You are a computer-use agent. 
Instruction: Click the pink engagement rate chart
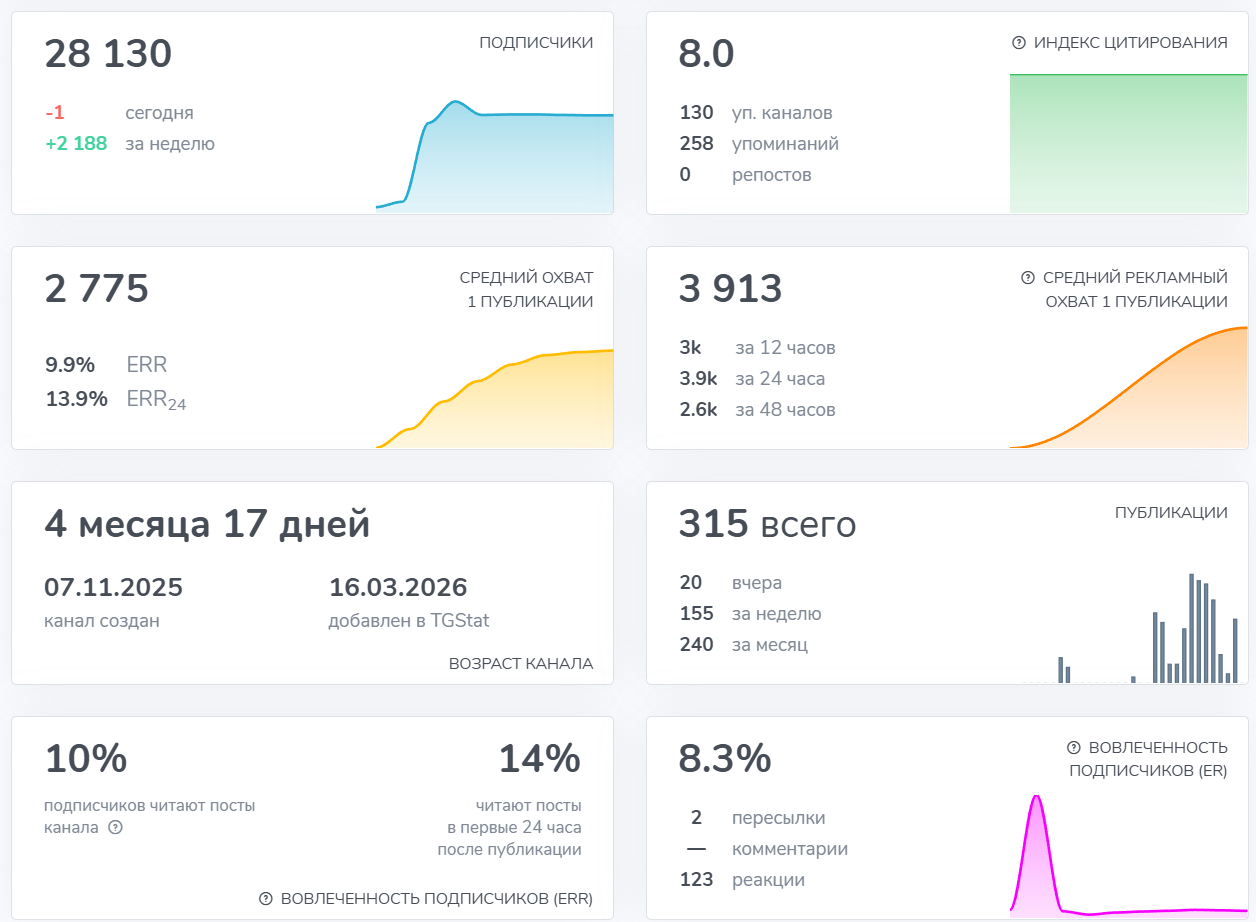pyautogui.click(x=1128, y=858)
